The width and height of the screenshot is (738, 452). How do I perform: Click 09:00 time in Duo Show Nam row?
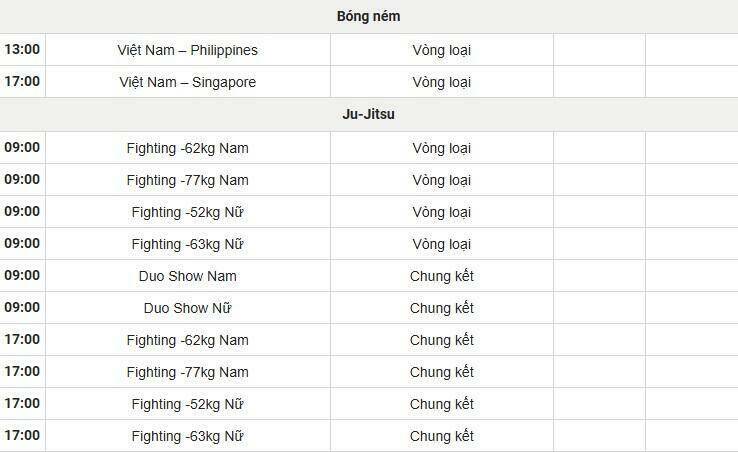22,276
